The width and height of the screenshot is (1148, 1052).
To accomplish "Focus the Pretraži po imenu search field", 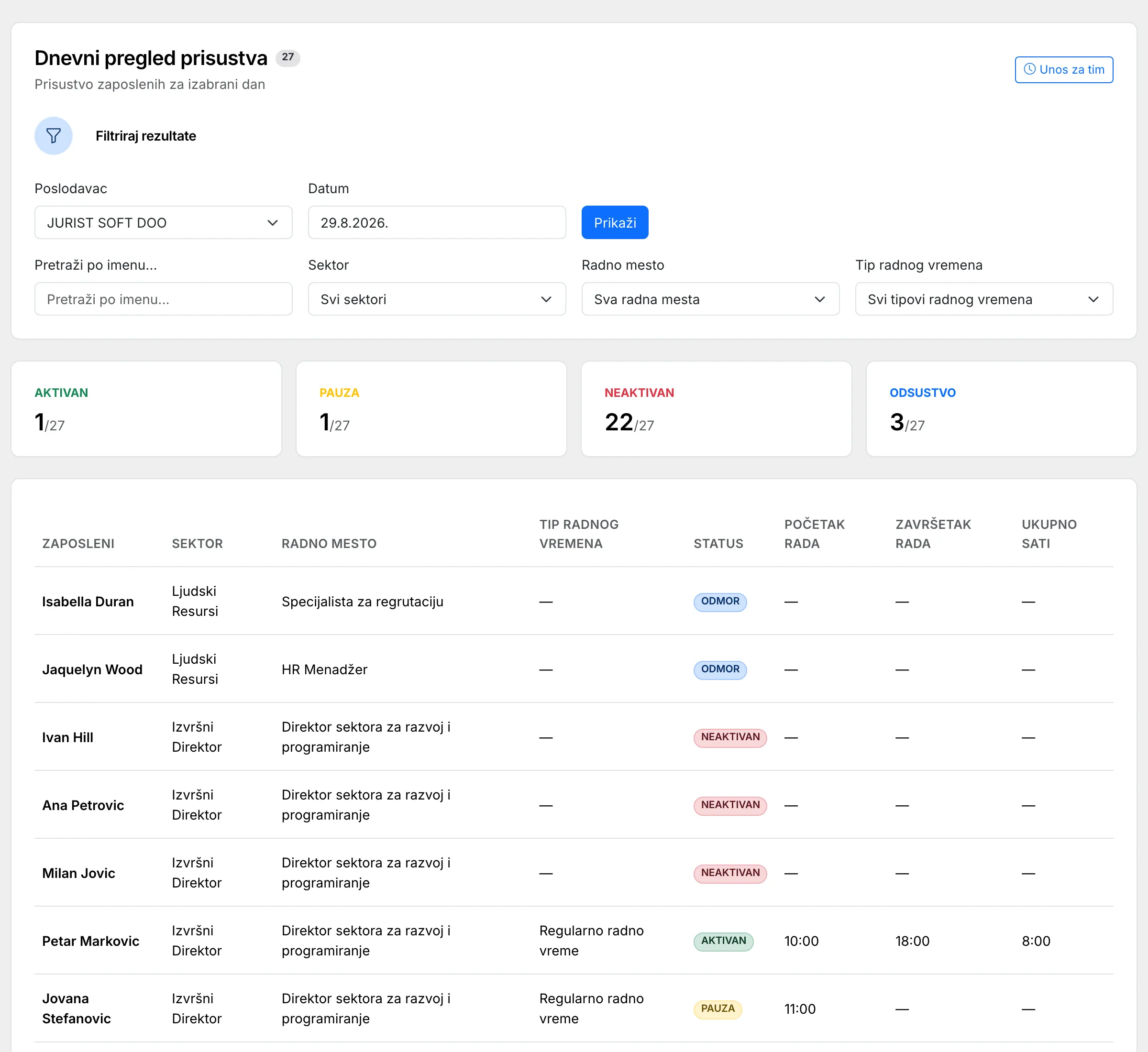I will [164, 299].
